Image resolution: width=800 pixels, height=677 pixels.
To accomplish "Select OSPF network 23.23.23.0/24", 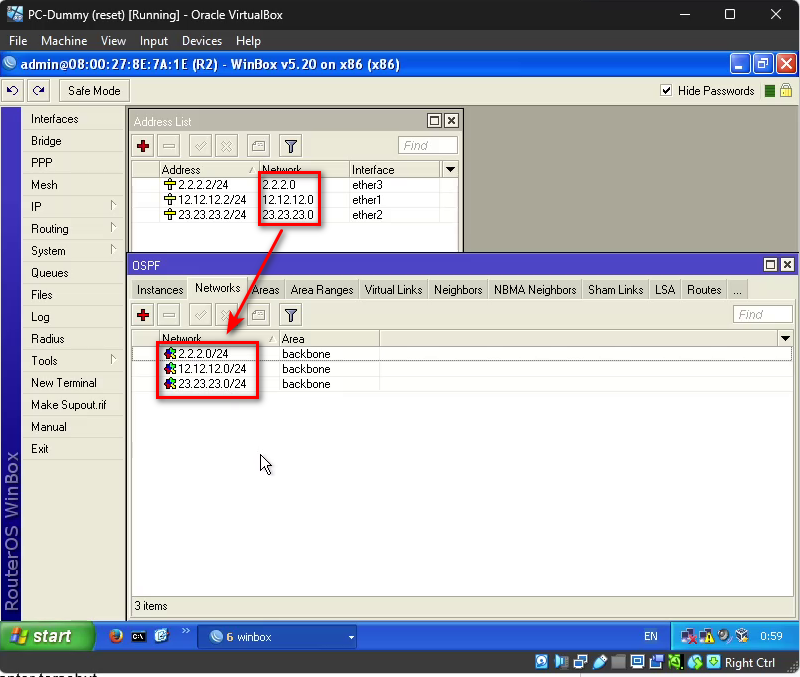I will pyautogui.click(x=462, y=384).
